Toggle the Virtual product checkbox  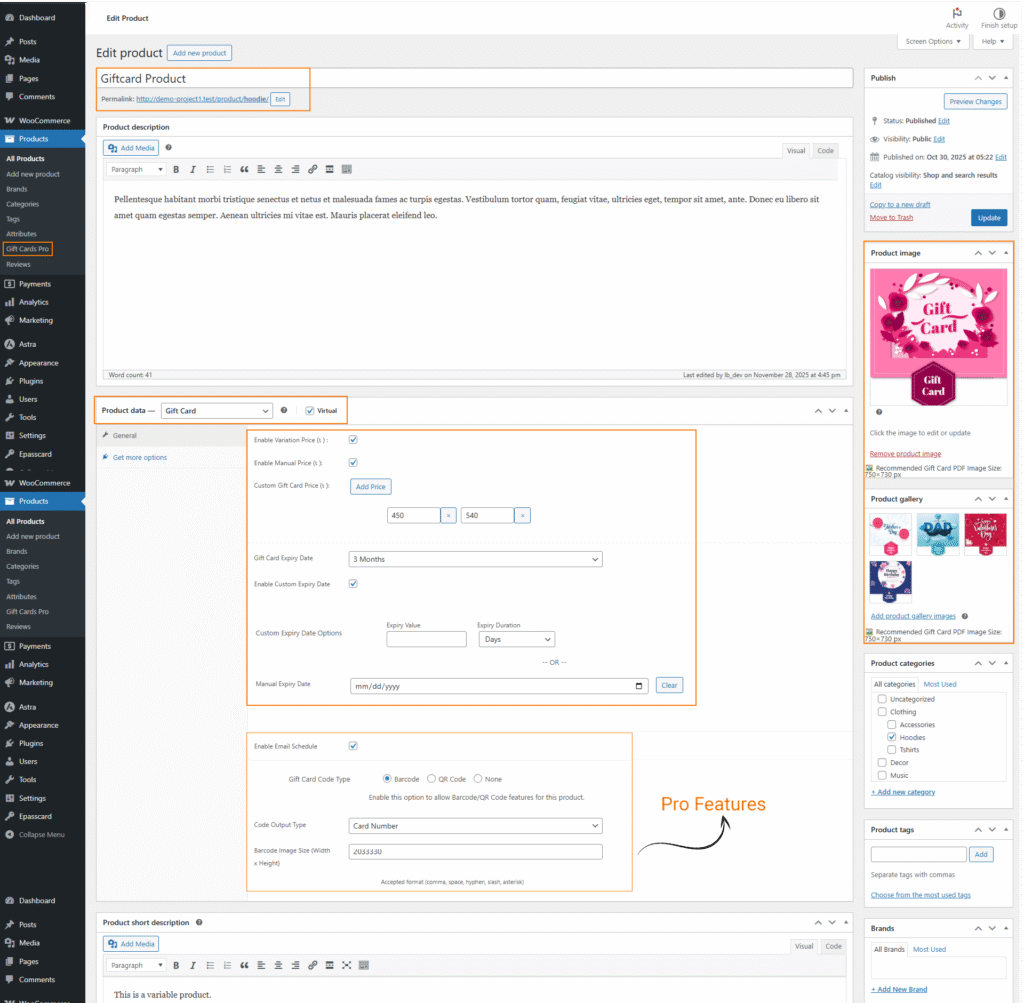[x=310, y=410]
